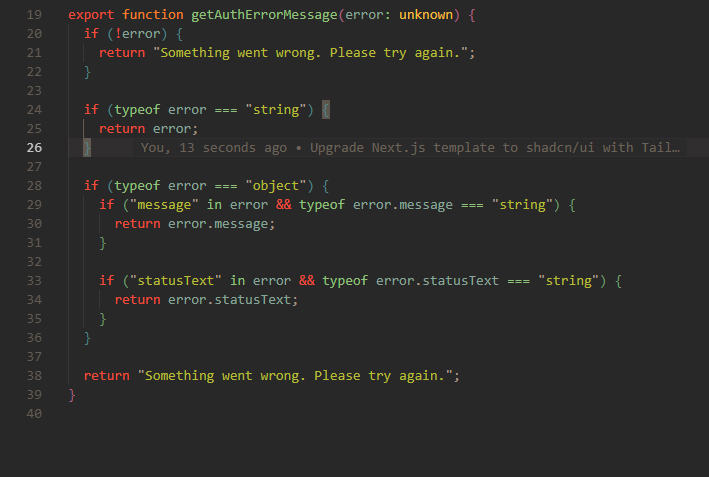Click line number 26 in gutter
The image size is (709, 477).
[34, 148]
